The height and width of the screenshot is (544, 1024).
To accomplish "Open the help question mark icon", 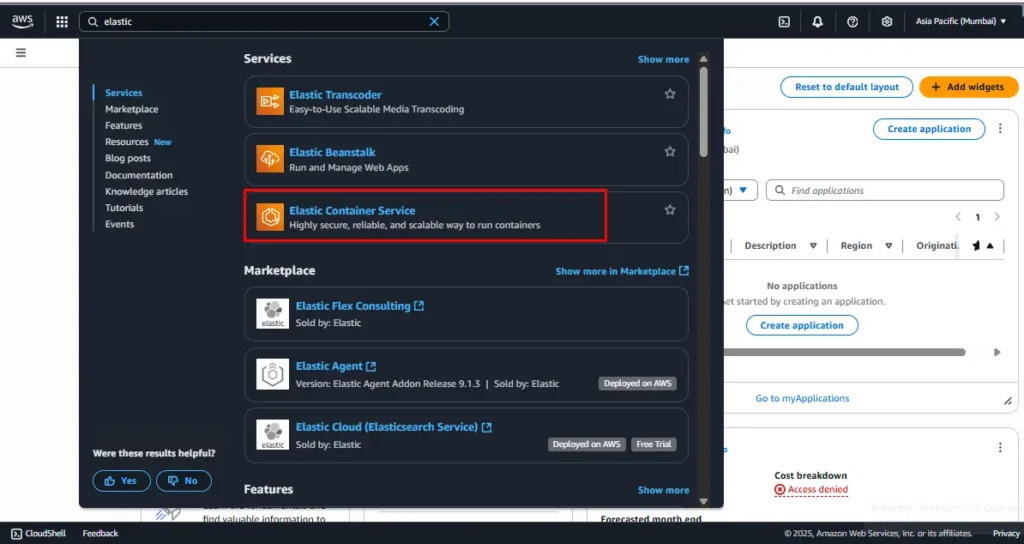I will (x=852, y=22).
